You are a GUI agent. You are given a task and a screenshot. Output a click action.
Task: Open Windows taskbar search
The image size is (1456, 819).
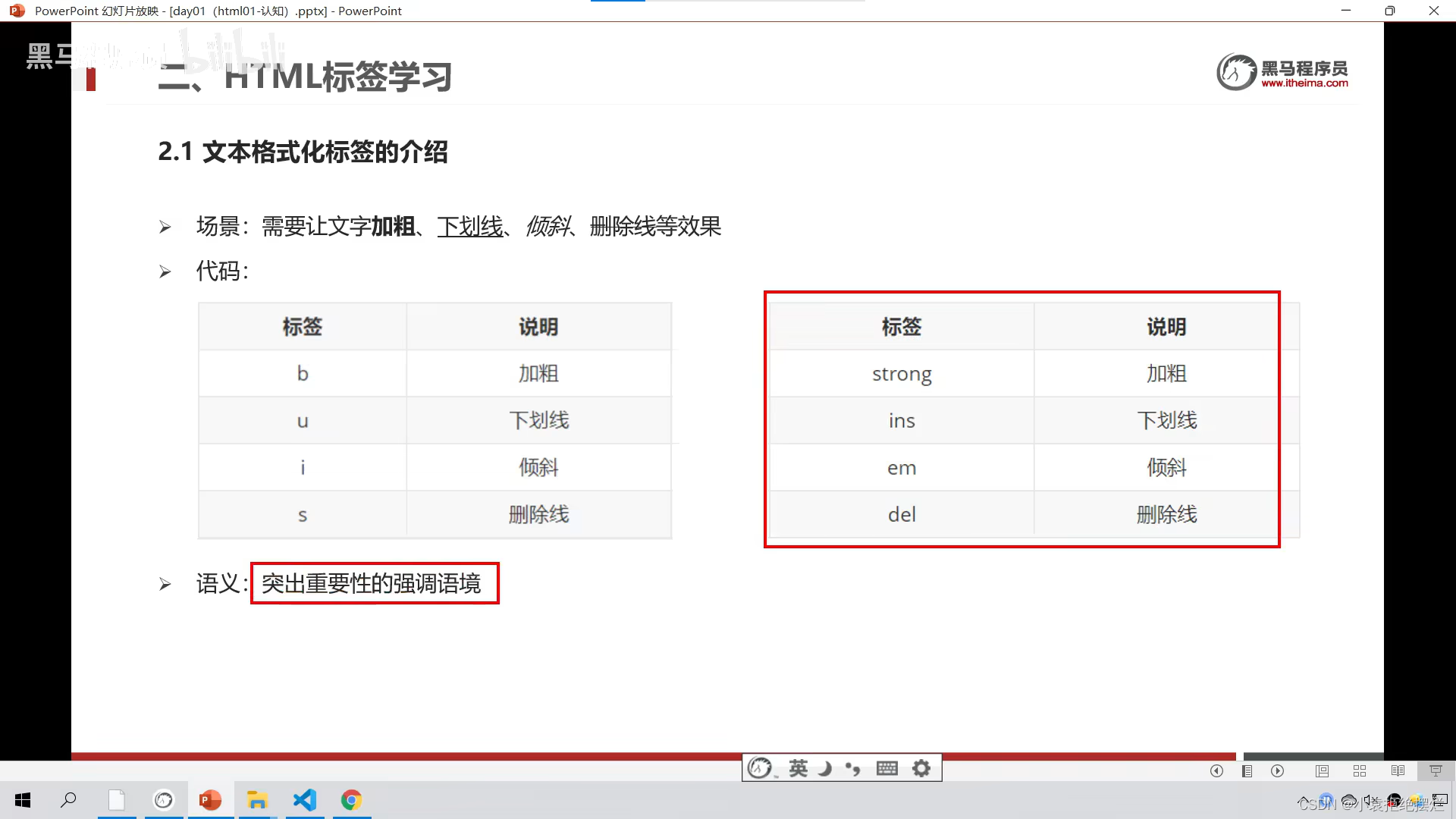(x=68, y=800)
